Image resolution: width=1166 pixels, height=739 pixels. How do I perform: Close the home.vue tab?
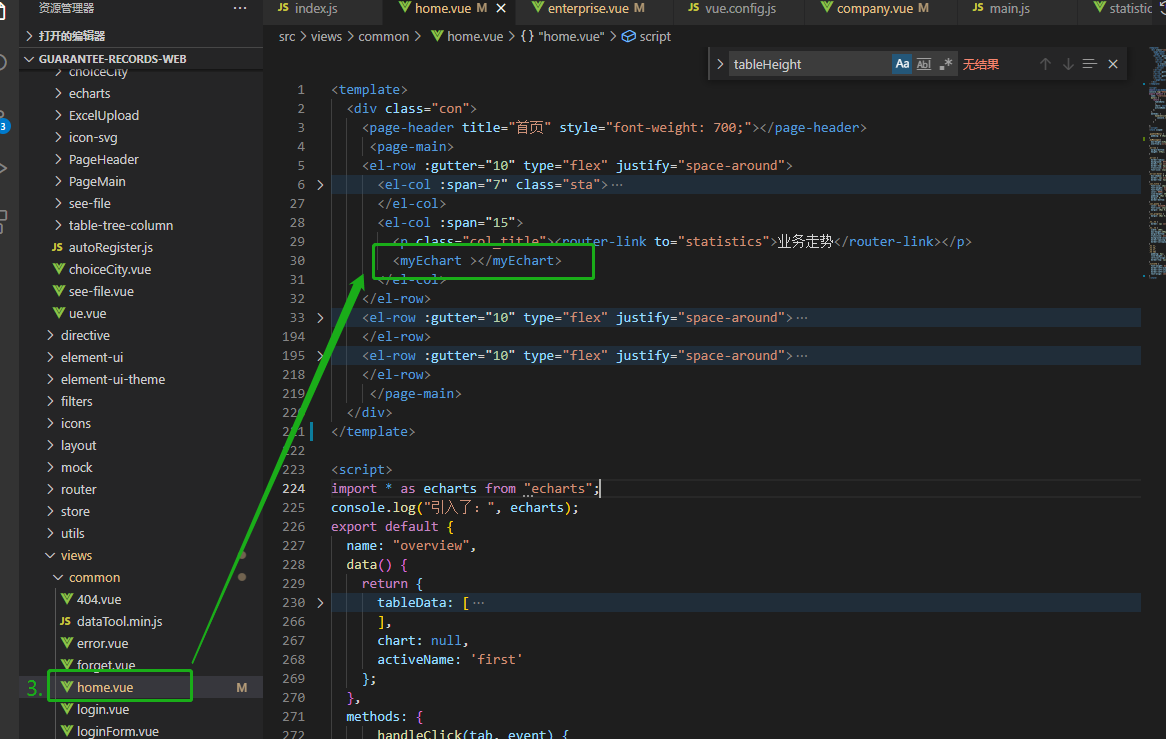tap(501, 8)
